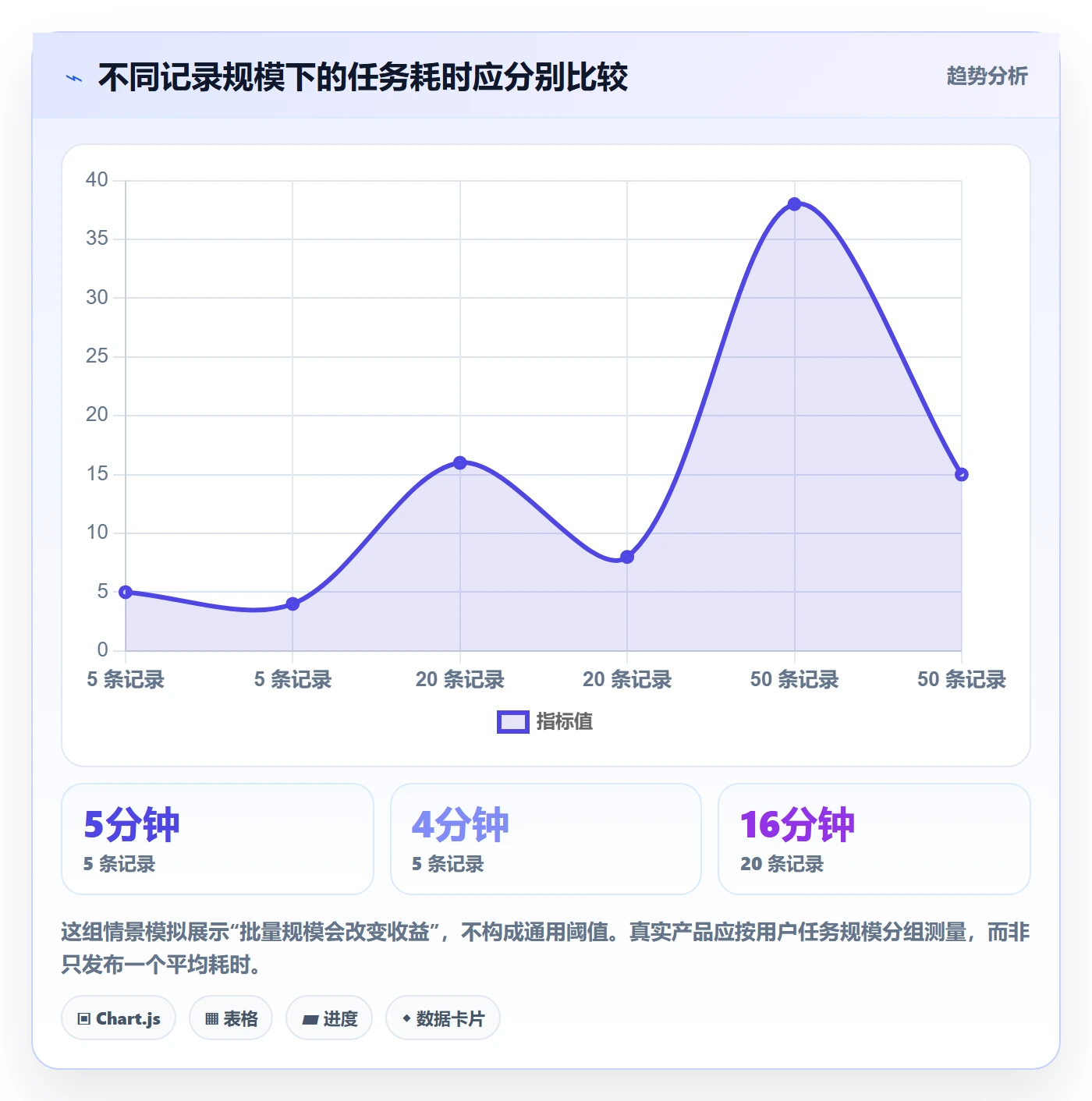Click the square icon in Chart.js chip

(84, 1019)
